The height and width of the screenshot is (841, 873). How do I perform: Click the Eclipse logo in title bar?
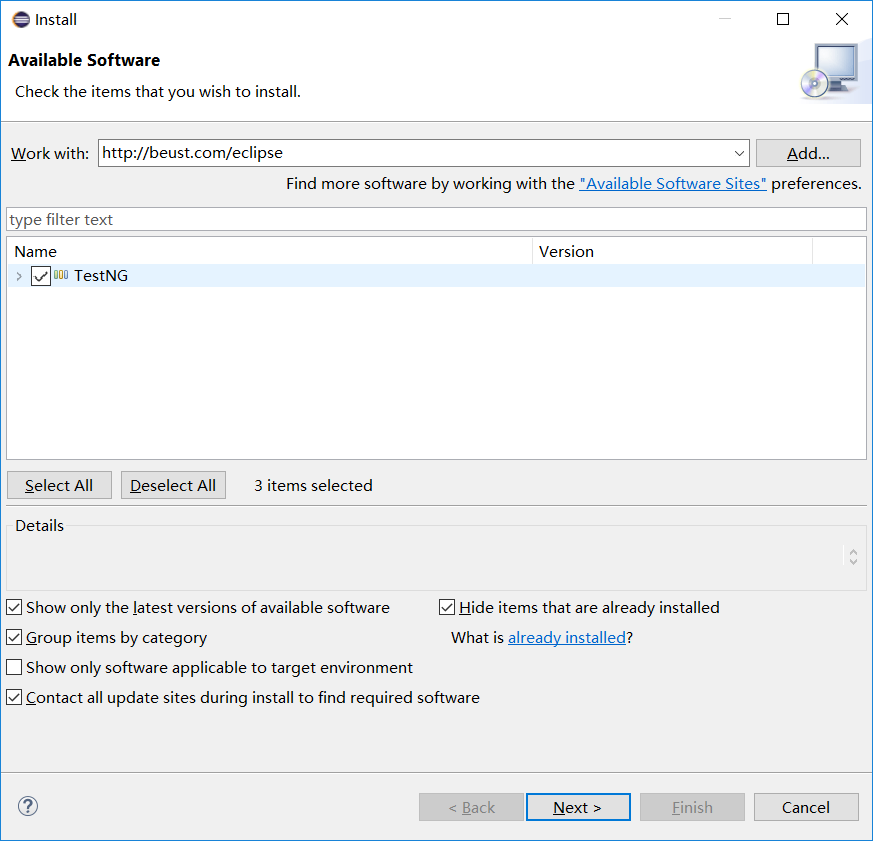tap(21, 19)
